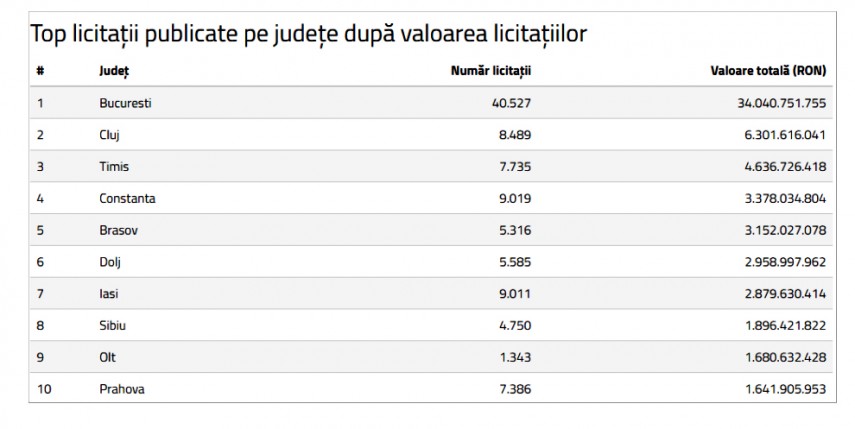The image size is (855, 429).
Task: Choose the Brasov county cell
Action: [118, 230]
